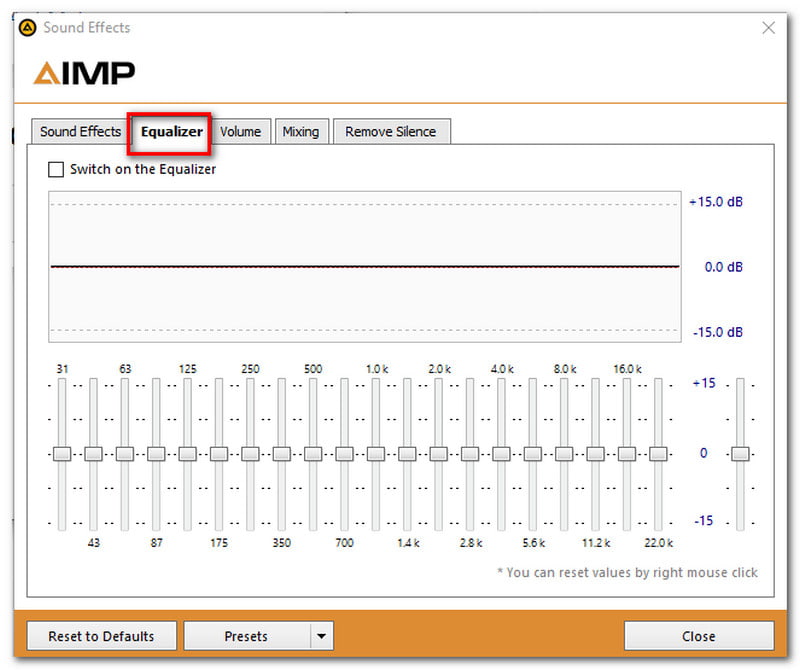
Task: Open the Presets dropdown arrow
Action: click(321, 636)
